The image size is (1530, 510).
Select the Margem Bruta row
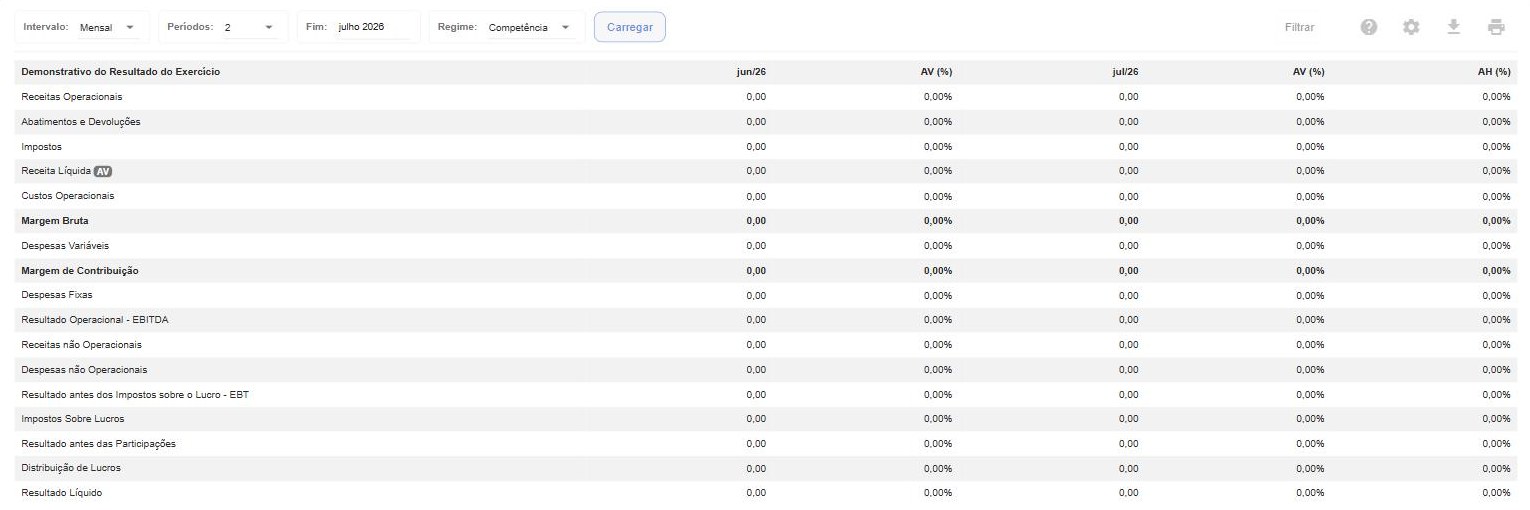[x=765, y=221]
